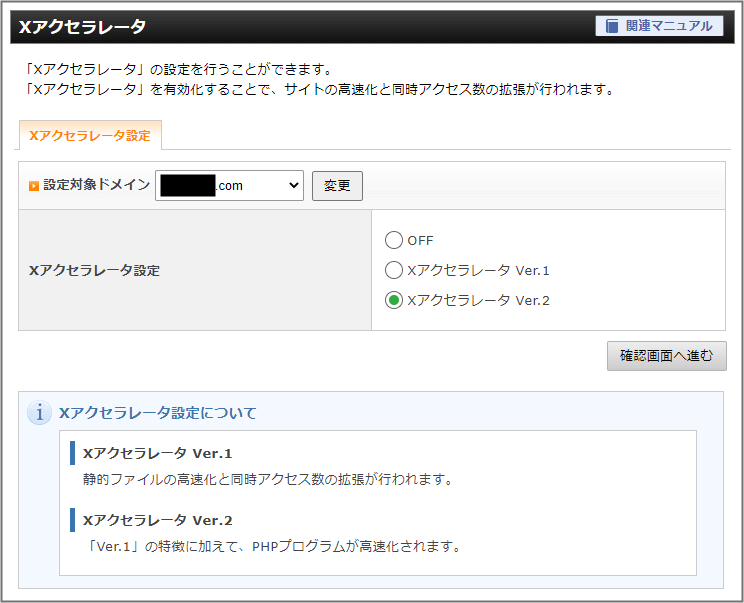Viewport: 744px width, 603px height.
Task: Click the Ver.1 description about 静的ファイル
Action: pyautogui.click(x=268, y=479)
